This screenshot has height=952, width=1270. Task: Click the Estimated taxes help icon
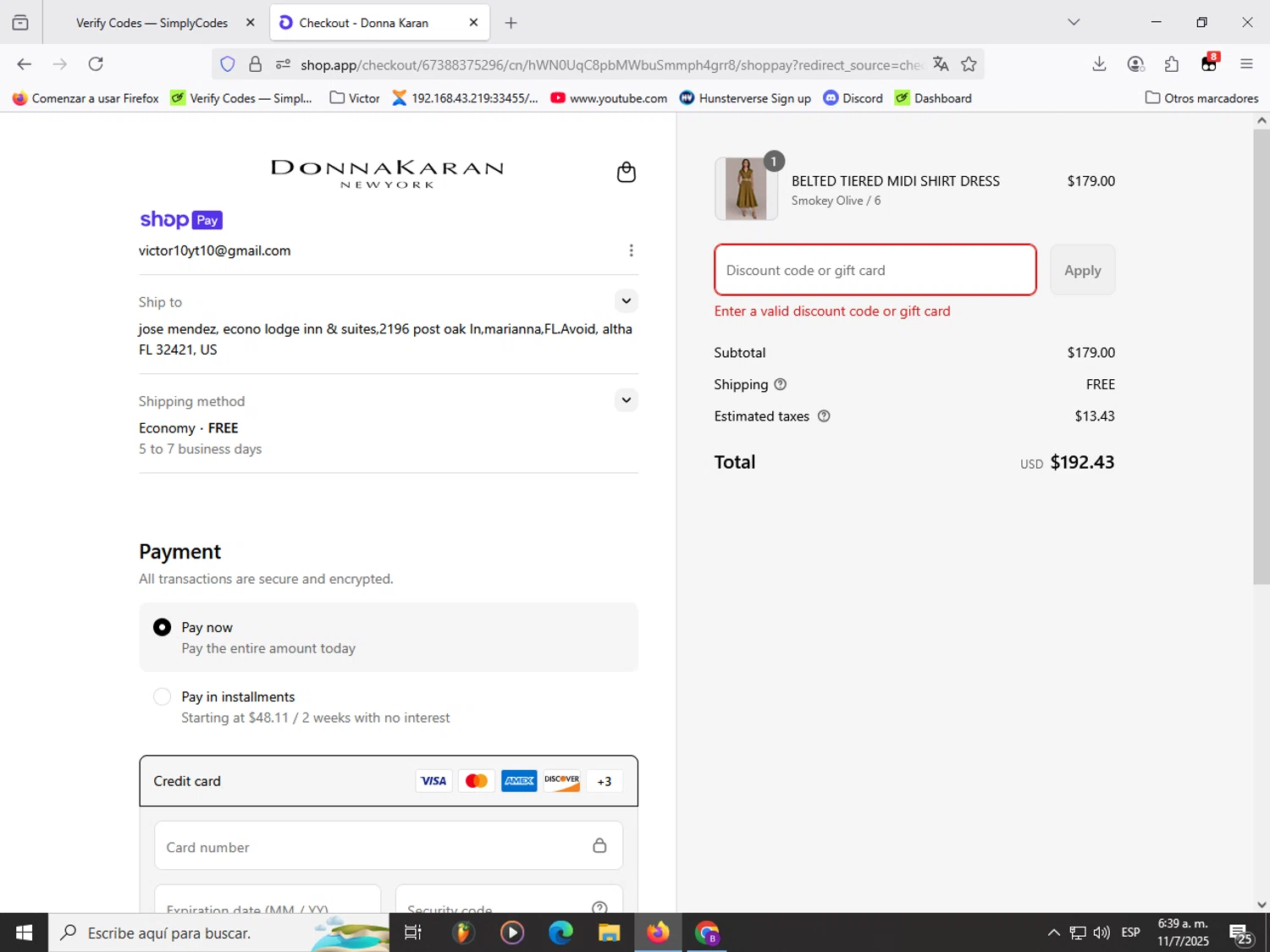tap(824, 416)
